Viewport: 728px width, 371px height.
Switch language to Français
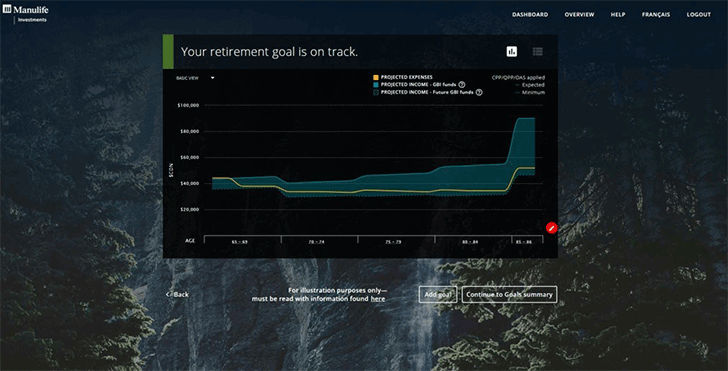point(656,15)
